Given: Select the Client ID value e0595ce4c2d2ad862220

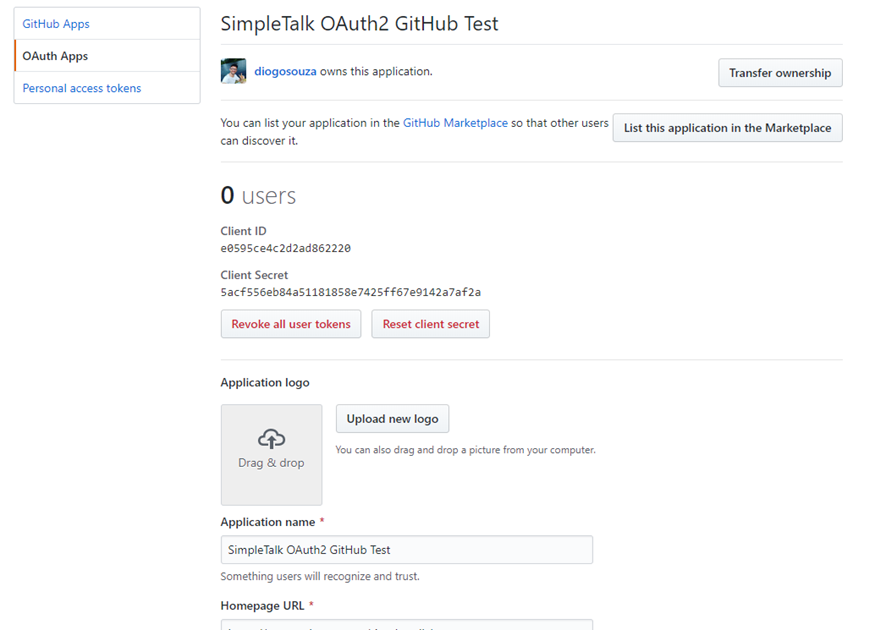Looking at the screenshot, I should (x=286, y=249).
